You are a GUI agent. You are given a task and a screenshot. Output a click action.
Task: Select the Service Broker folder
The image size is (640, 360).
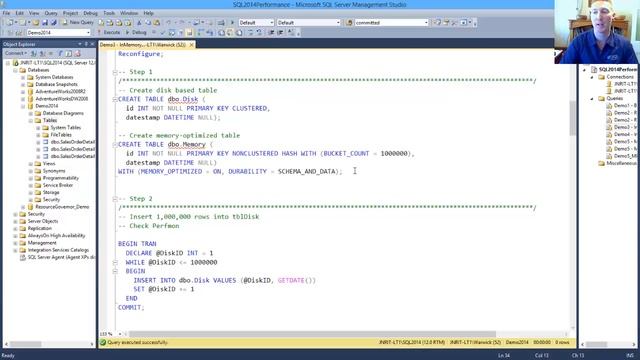click(58, 185)
